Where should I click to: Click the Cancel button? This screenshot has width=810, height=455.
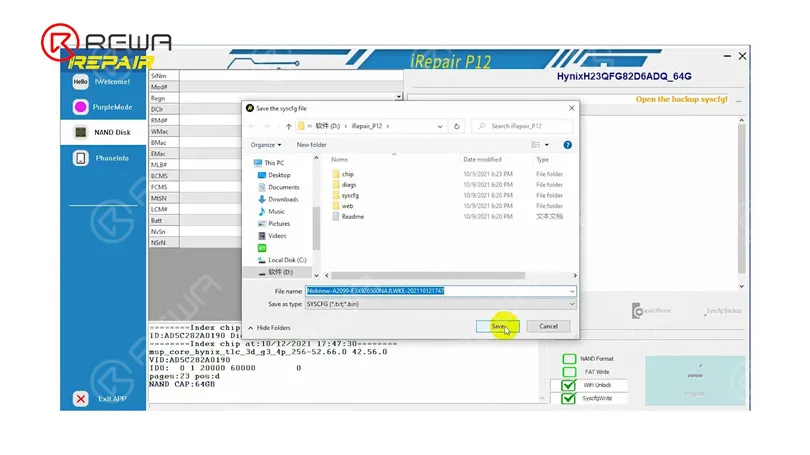[548, 326]
